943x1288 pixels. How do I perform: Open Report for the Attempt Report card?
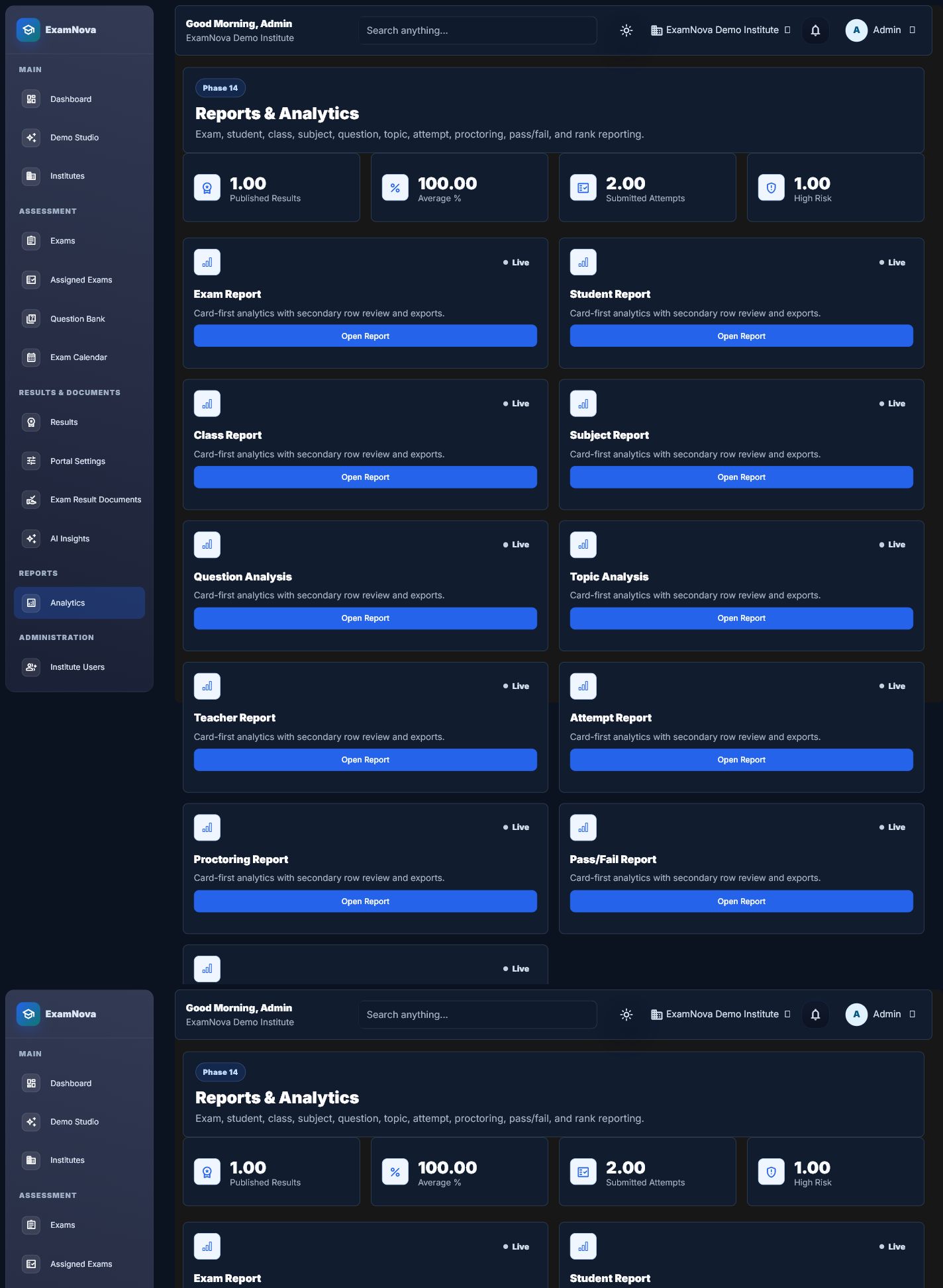pyautogui.click(x=742, y=760)
